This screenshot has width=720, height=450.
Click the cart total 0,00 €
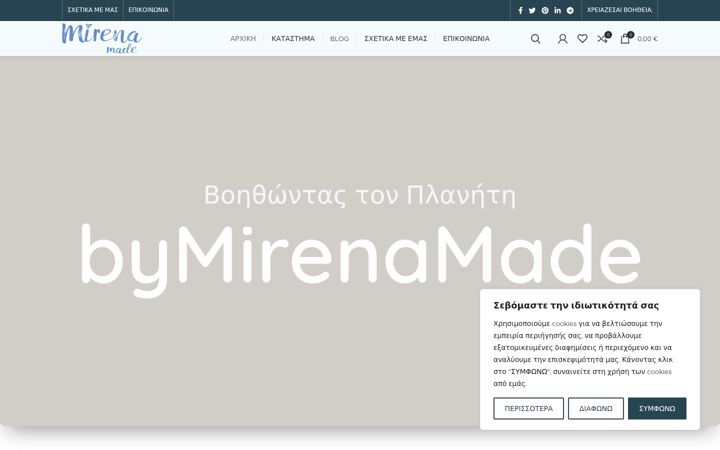click(x=647, y=39)
